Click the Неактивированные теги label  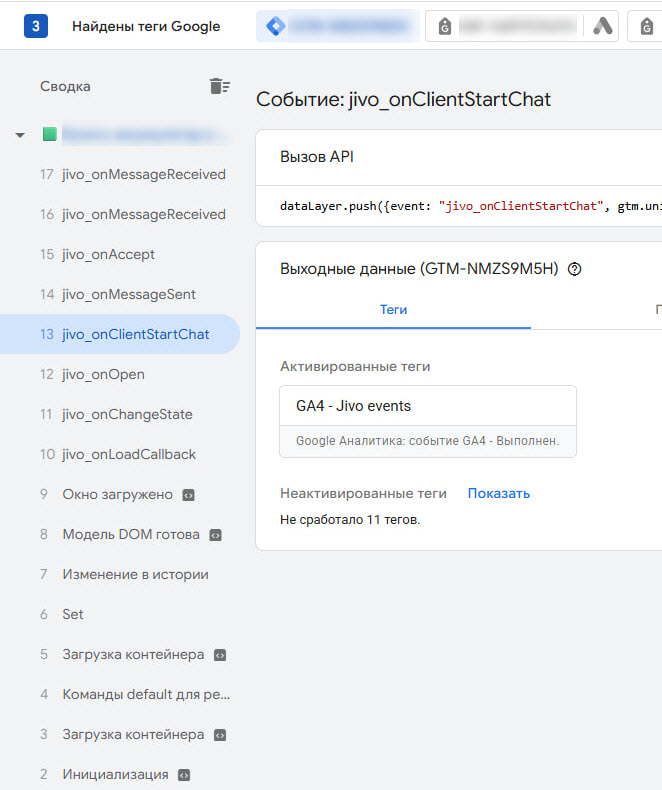(363, 493)
